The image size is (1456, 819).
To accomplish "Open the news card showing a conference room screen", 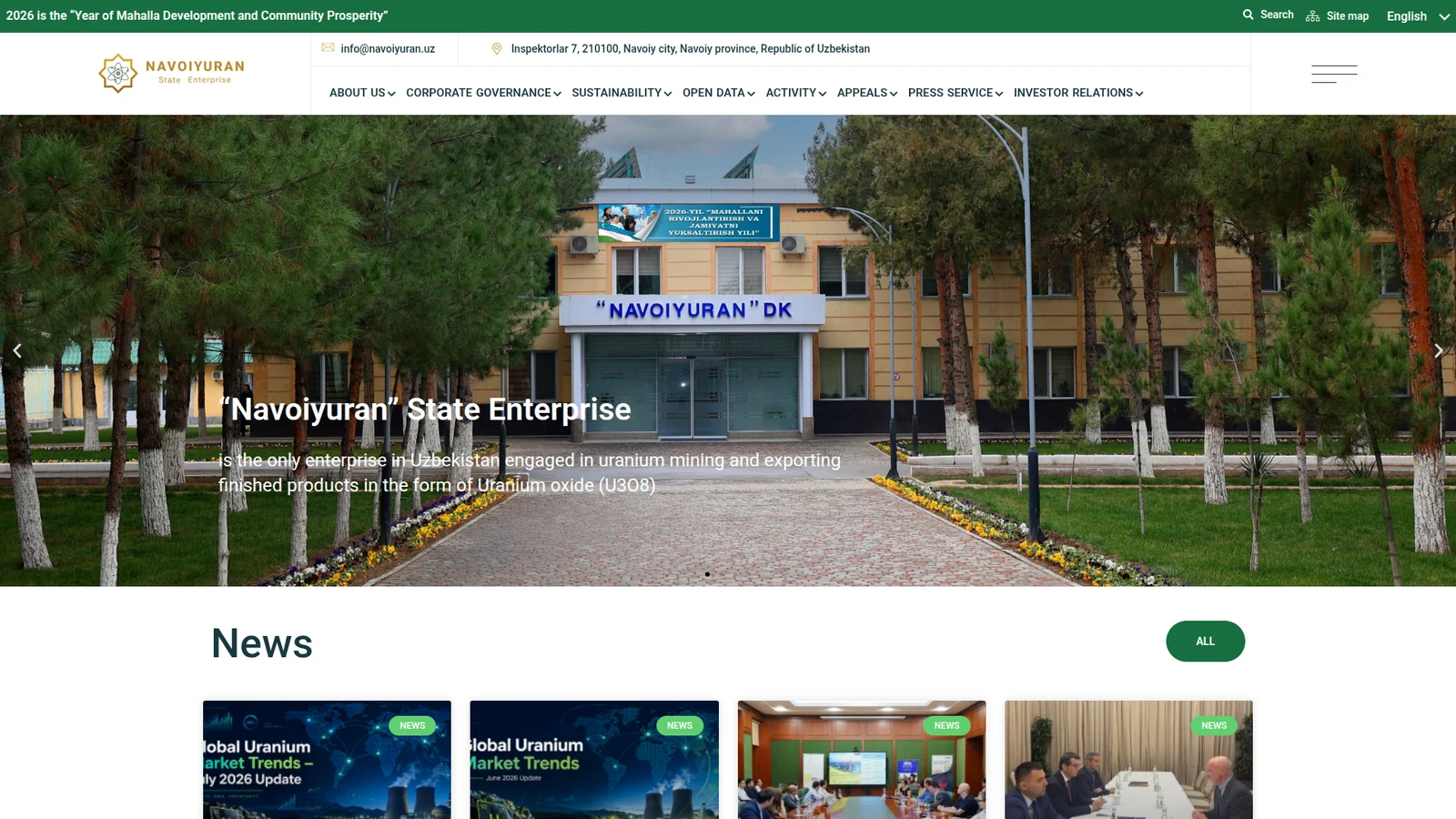I will tap(862, 760).
